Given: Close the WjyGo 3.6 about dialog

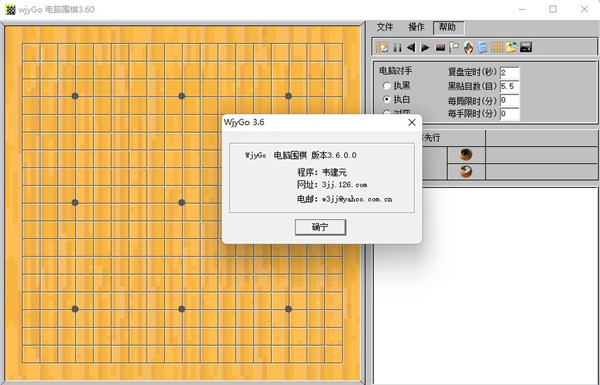Looking at the screenshot, I should (x=412, y=122).
